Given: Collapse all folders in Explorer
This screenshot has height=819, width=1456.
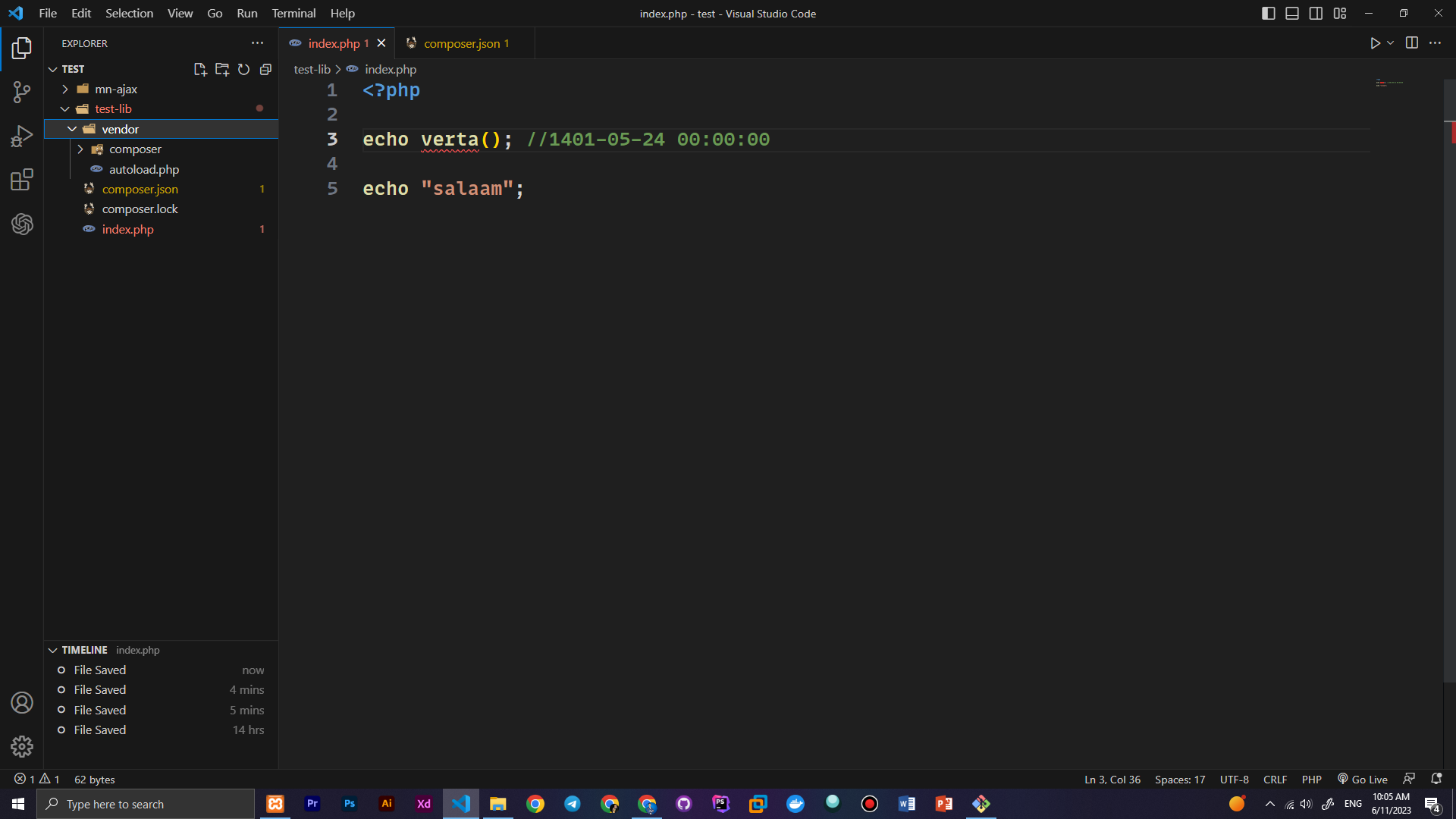Looking at the screenshot, I should pos(265,69).
